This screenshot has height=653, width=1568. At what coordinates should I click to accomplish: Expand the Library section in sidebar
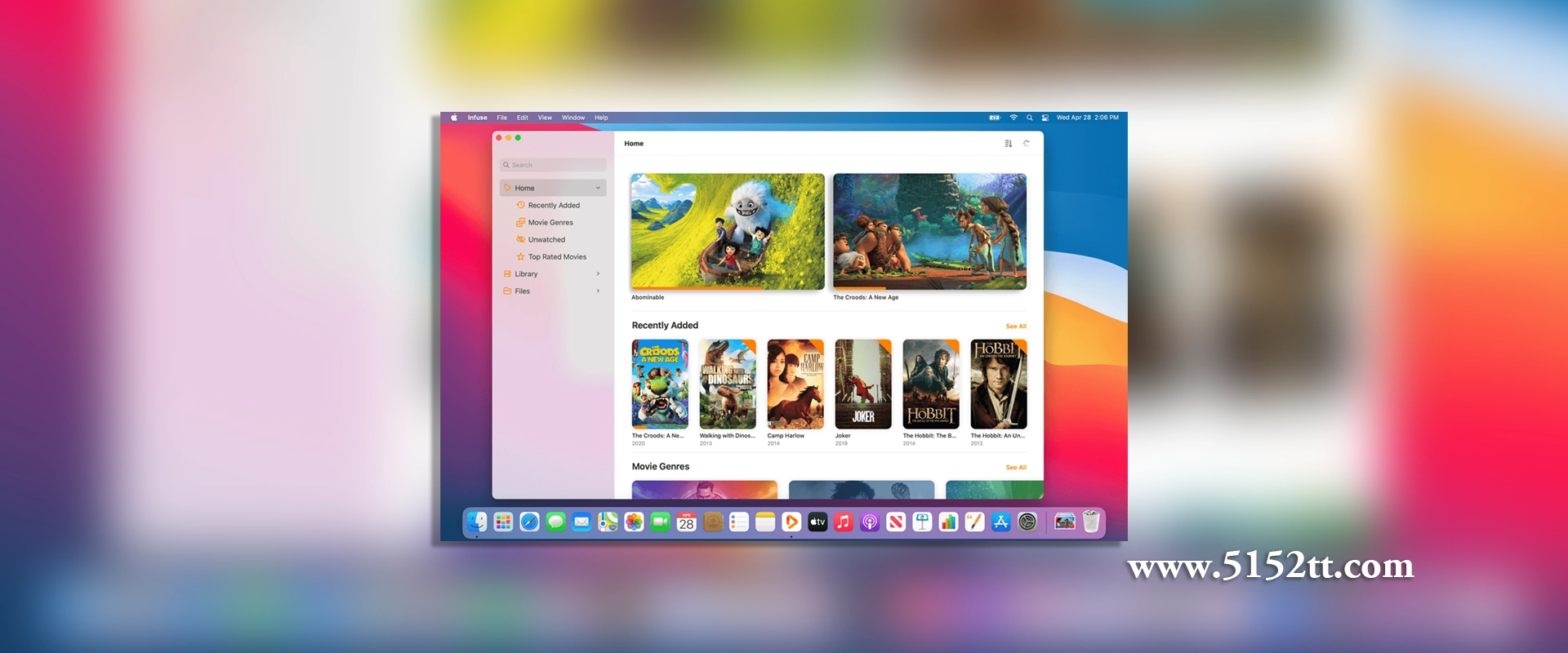[x=598, y=273]
